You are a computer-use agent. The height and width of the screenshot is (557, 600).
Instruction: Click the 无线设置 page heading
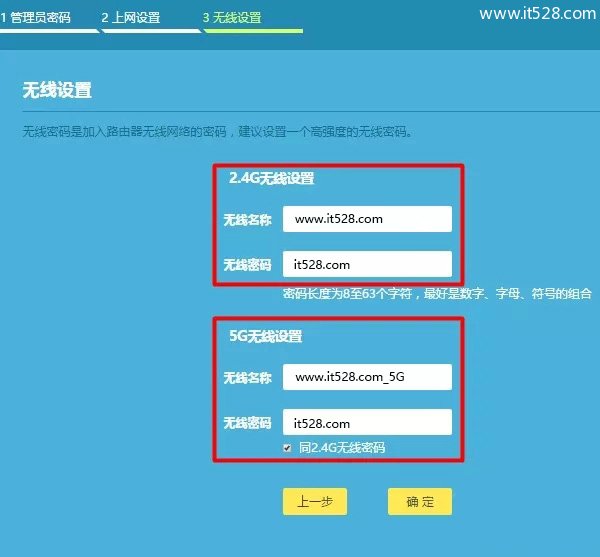[x=57, y=90]
